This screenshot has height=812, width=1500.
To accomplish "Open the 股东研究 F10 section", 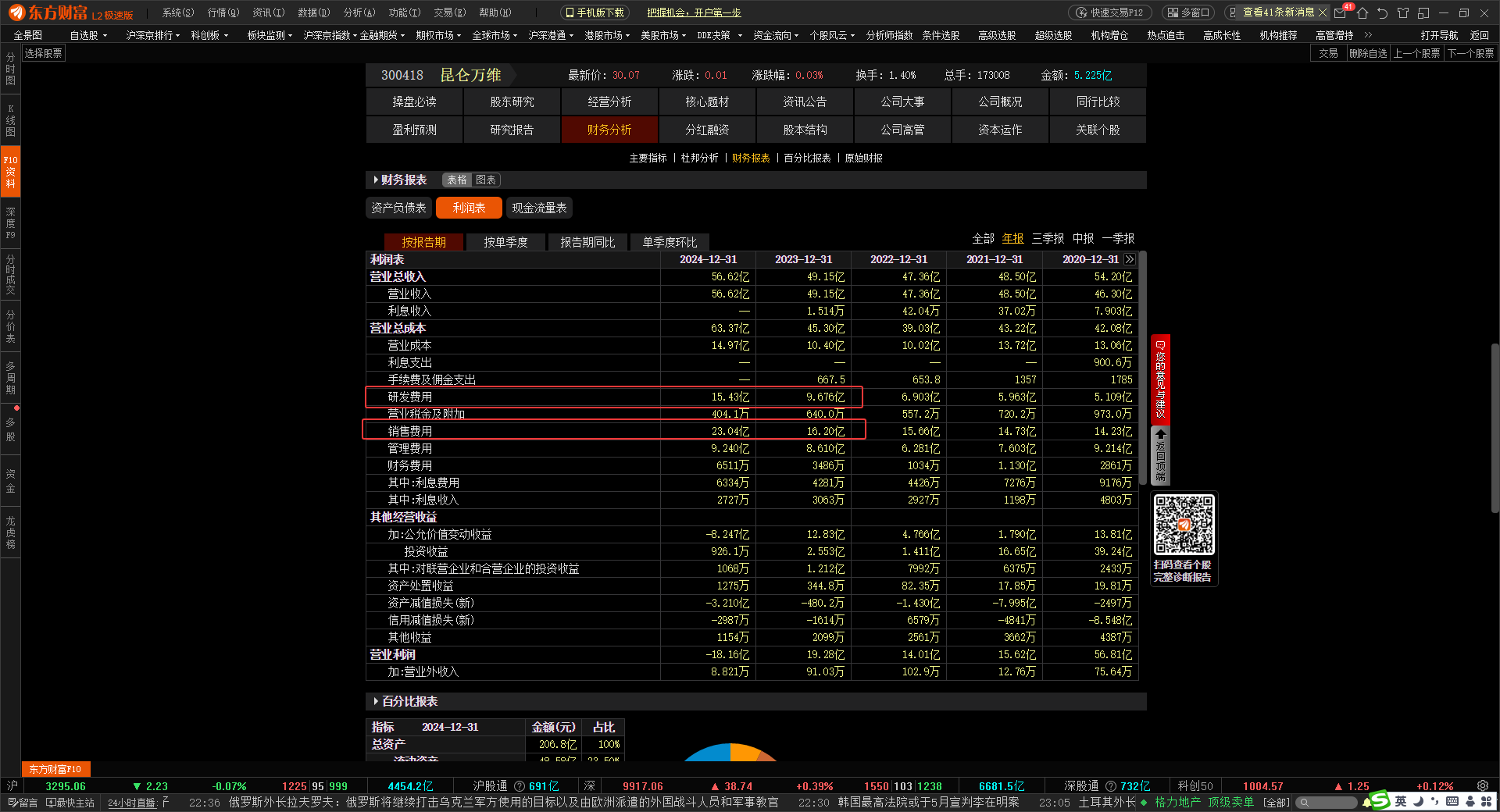I will tap(512, 101).
